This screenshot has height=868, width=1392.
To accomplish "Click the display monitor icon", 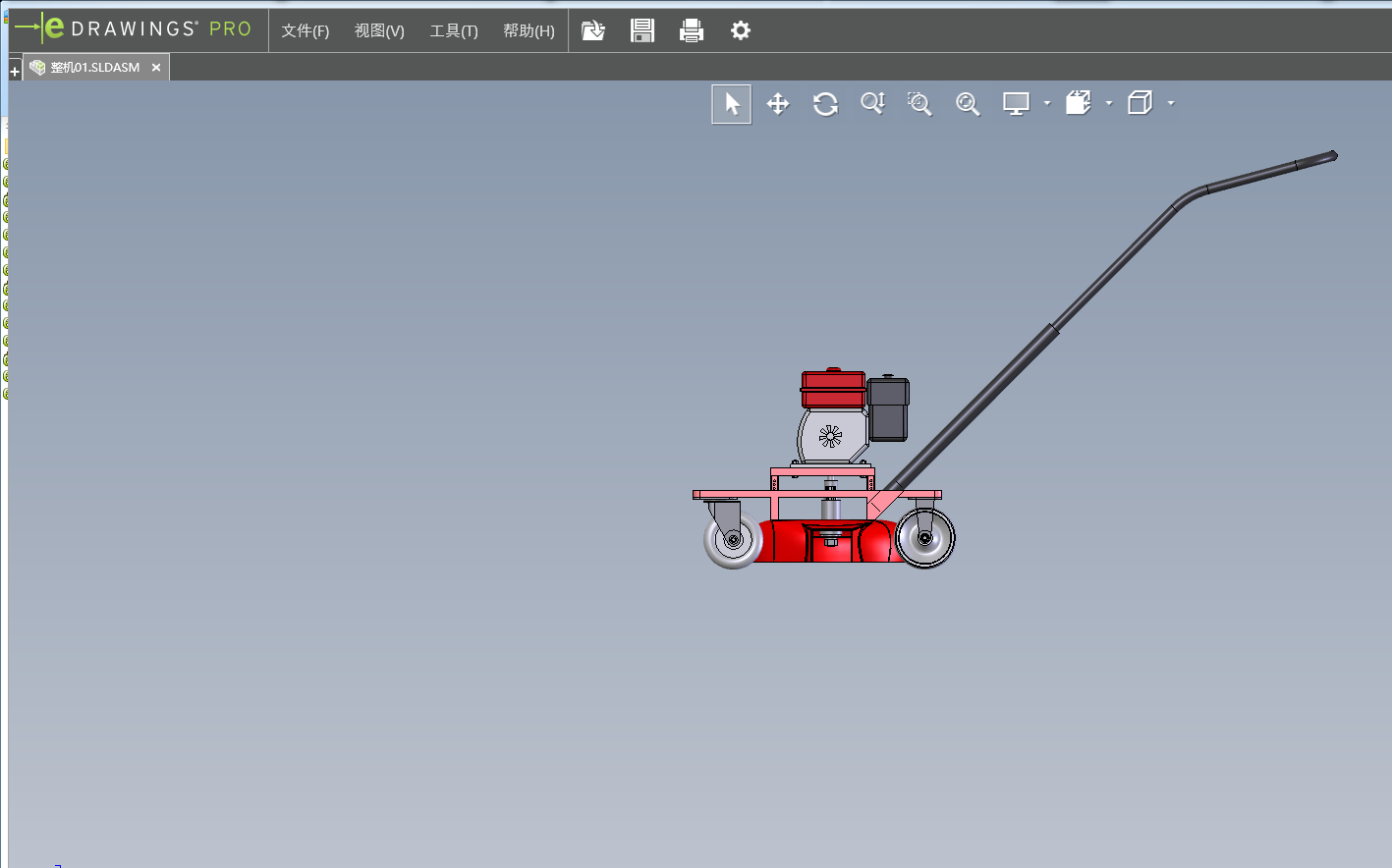I will click(x=1016, y=104).
